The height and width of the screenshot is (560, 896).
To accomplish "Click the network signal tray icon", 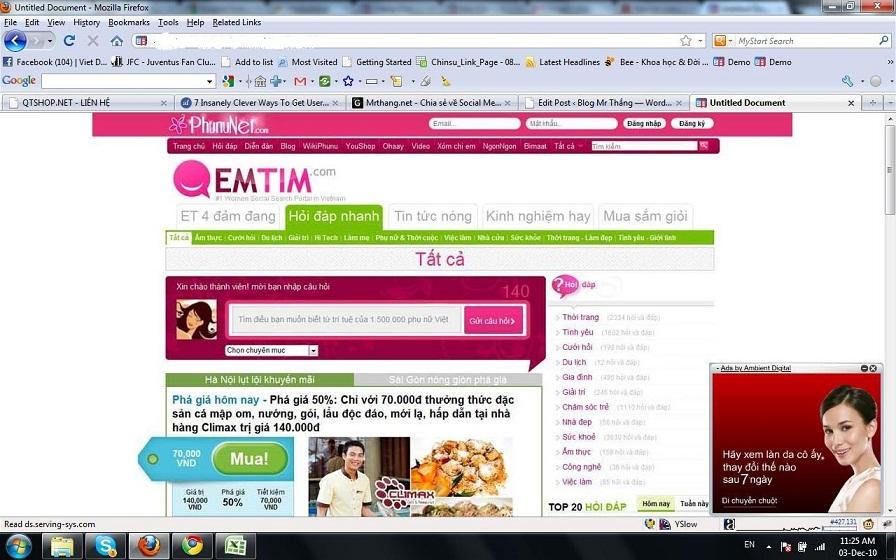I will point(819,546).
